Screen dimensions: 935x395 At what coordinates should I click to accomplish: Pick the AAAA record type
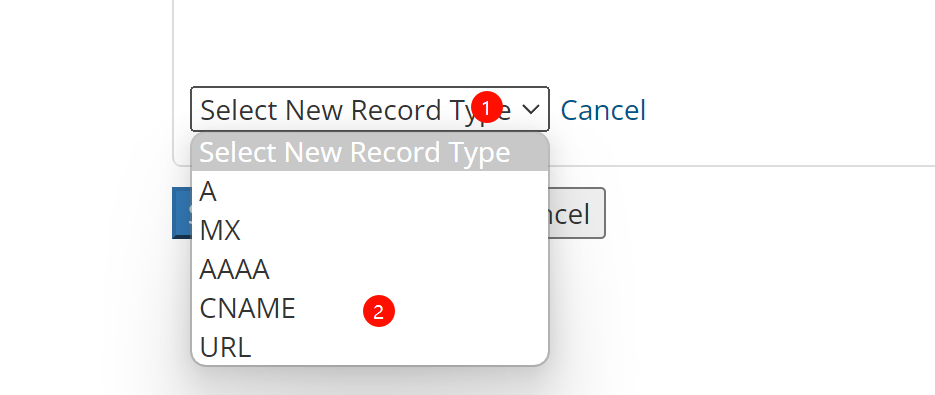370,269
